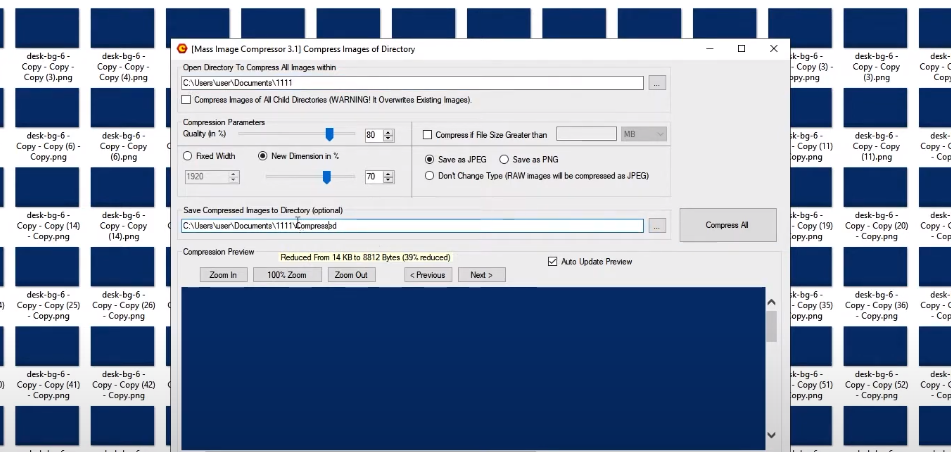Viewport: 951px width, 452px height.
Task: Click the source directory path field
Action: point(412,83)
